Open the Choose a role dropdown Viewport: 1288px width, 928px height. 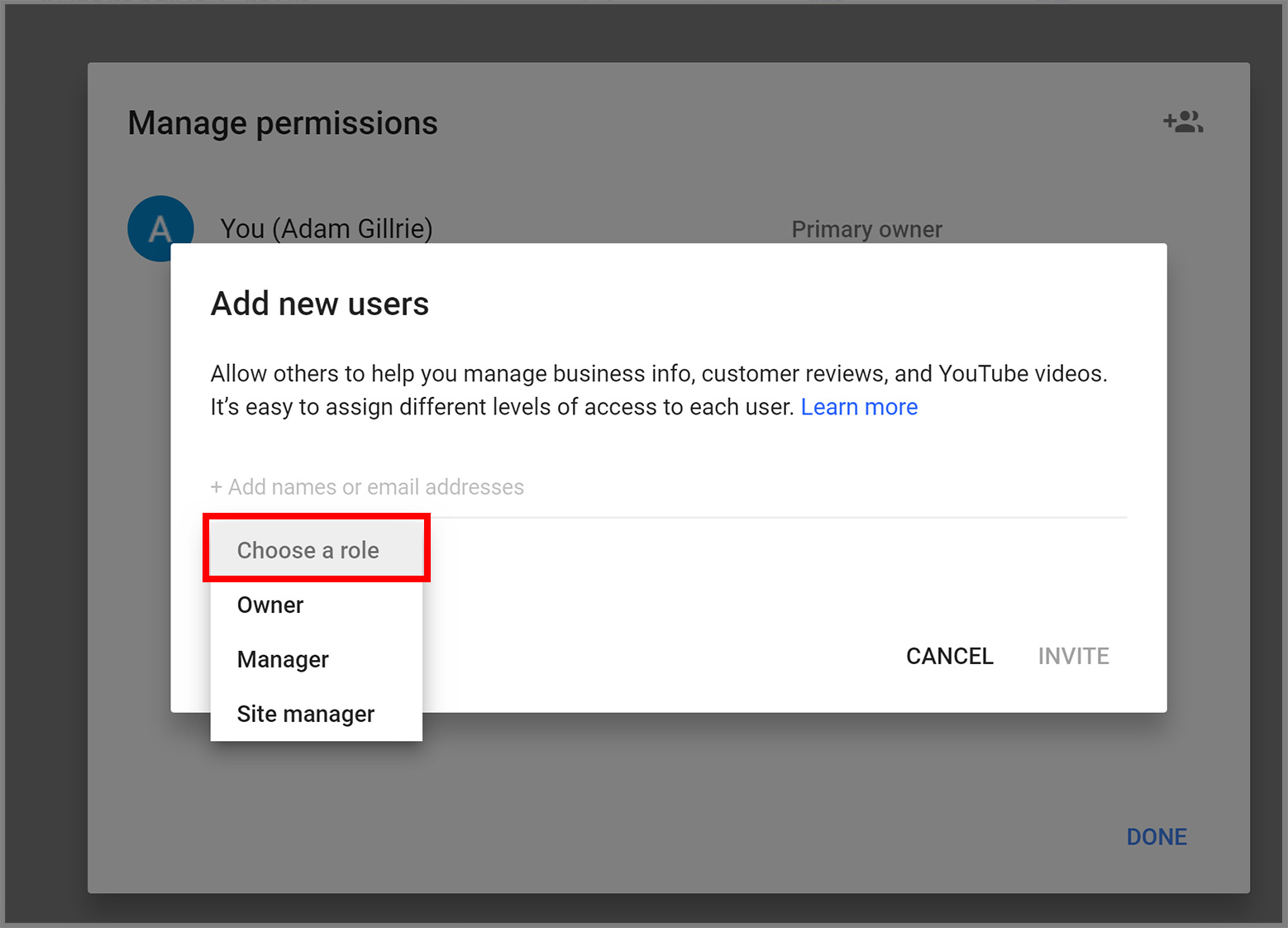[x=317, y=550]
